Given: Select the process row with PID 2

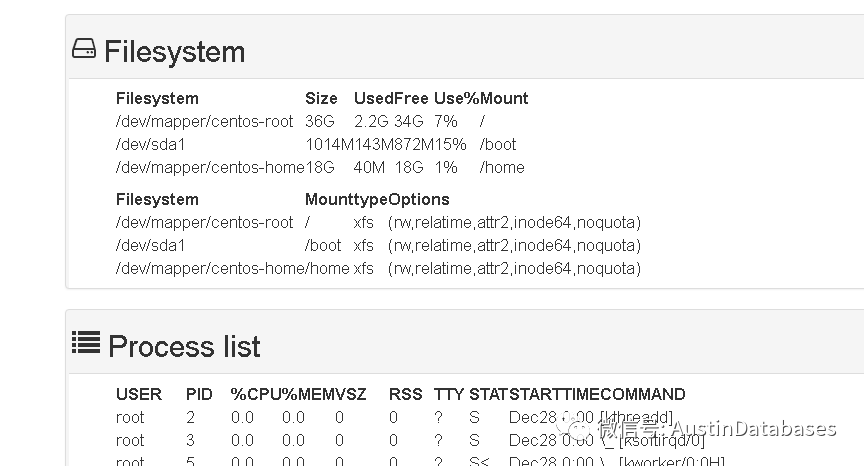Looking at the screenshot, I should tap(192, 417).
